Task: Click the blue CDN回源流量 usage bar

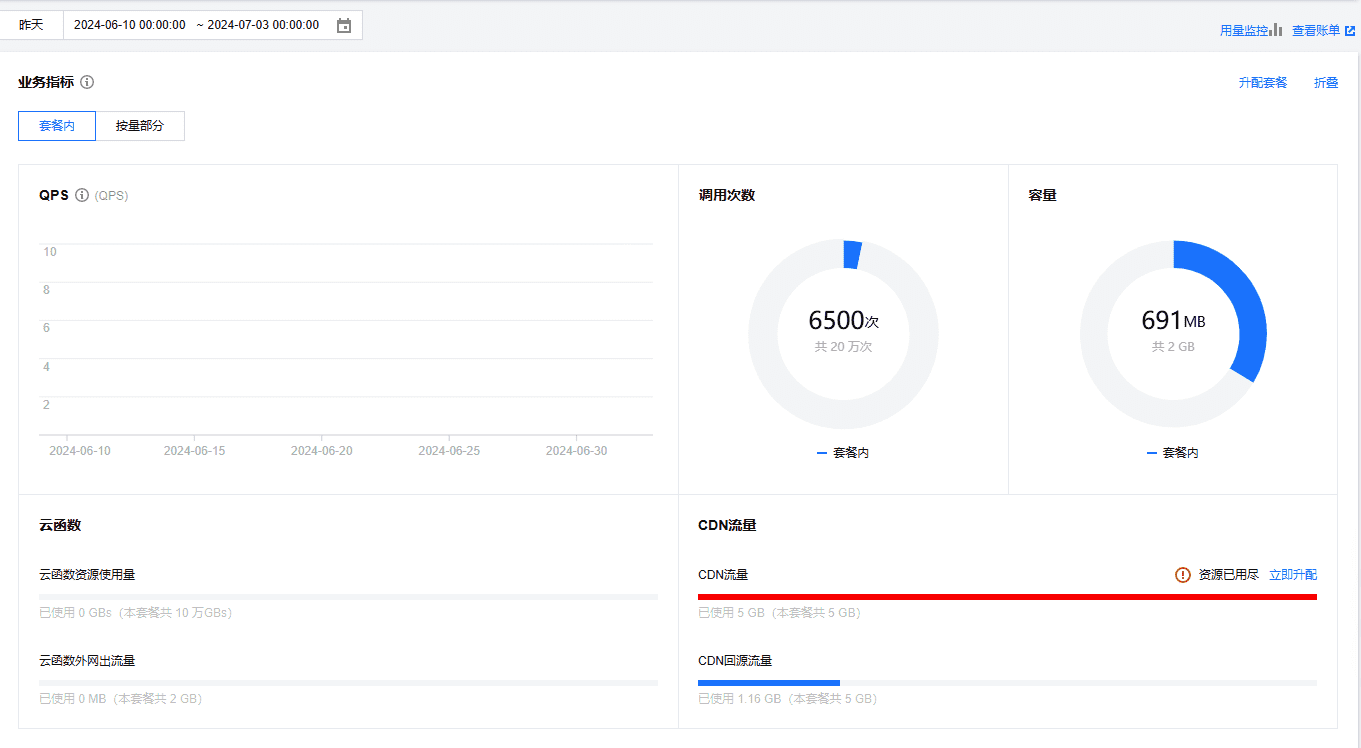Action: pos(769,683)
